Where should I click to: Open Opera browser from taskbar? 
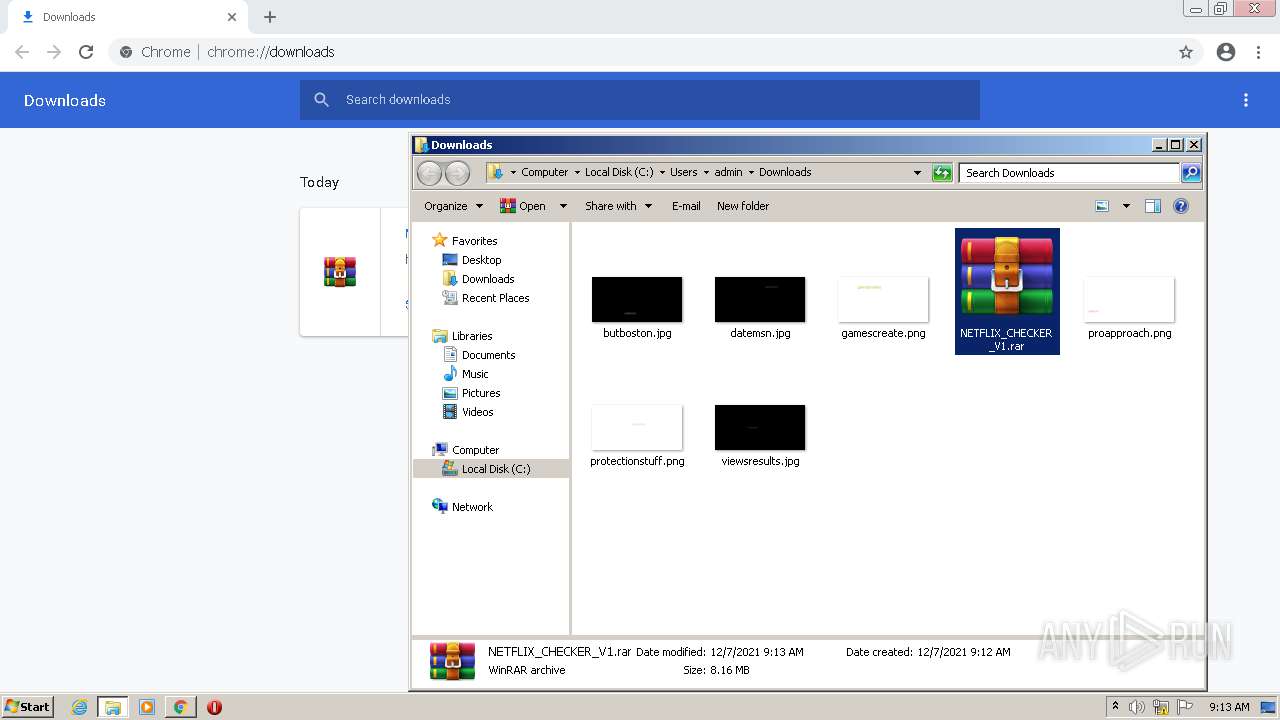click(214, 707)
